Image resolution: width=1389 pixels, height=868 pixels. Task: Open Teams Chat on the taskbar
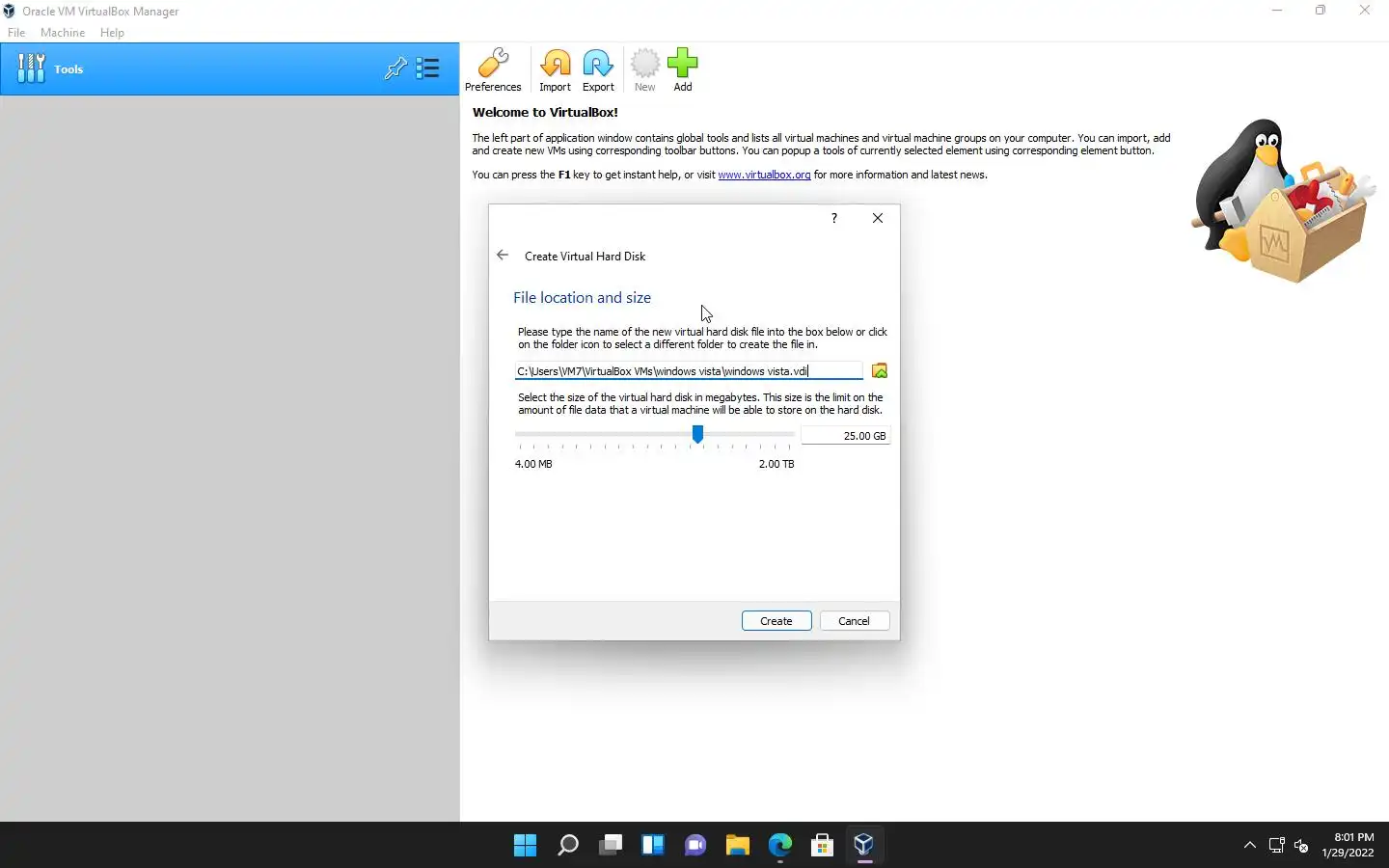pyautogui.click(x=695, y=846)
